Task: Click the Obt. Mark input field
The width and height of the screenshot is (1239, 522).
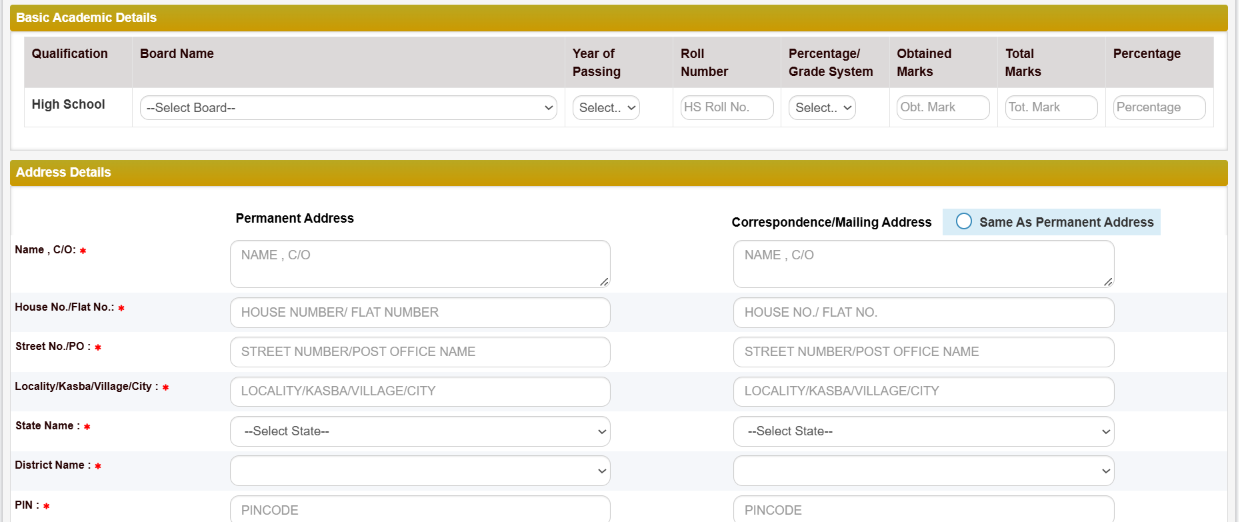Action: coord(943,108)
